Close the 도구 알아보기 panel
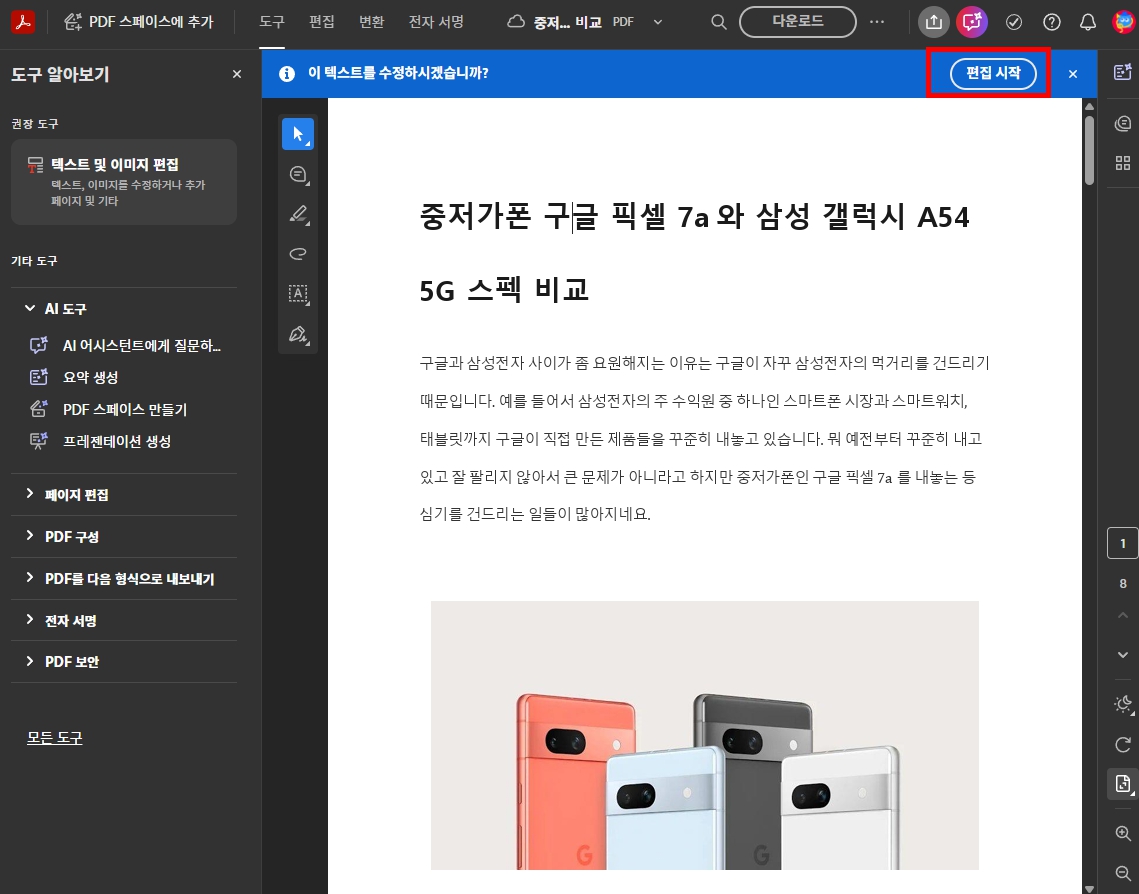The height and width of the screenshot is (894, 1139). point(236,74)
